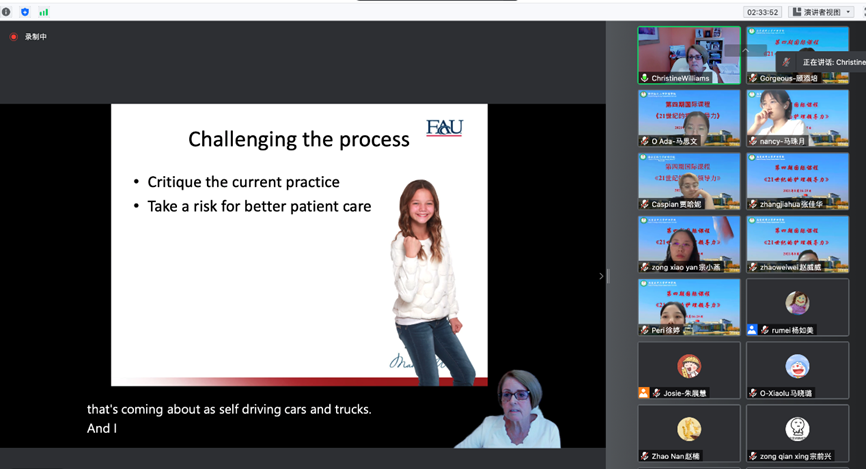Toggle muted mic on Caspian's tile

click(x=645, y=204)
